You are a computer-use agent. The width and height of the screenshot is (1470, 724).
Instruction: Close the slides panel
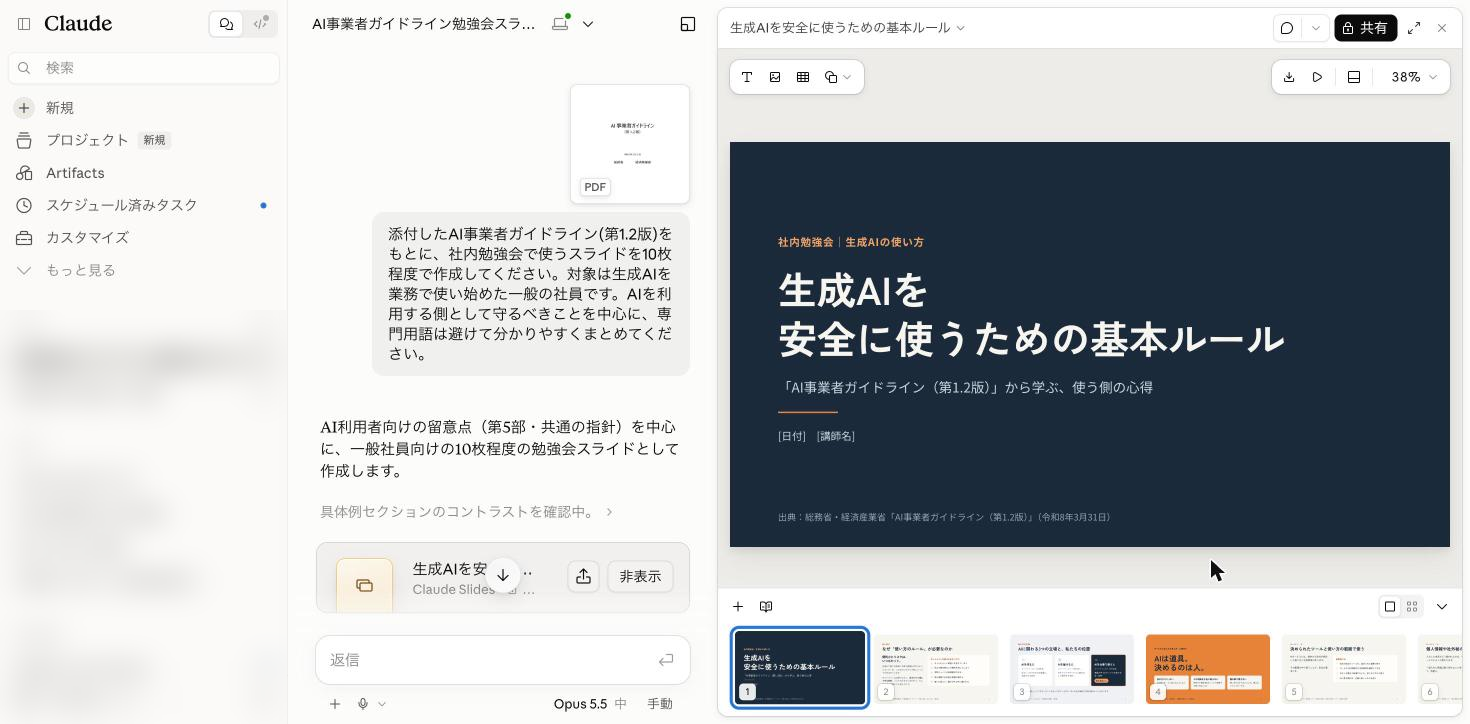1442,28
